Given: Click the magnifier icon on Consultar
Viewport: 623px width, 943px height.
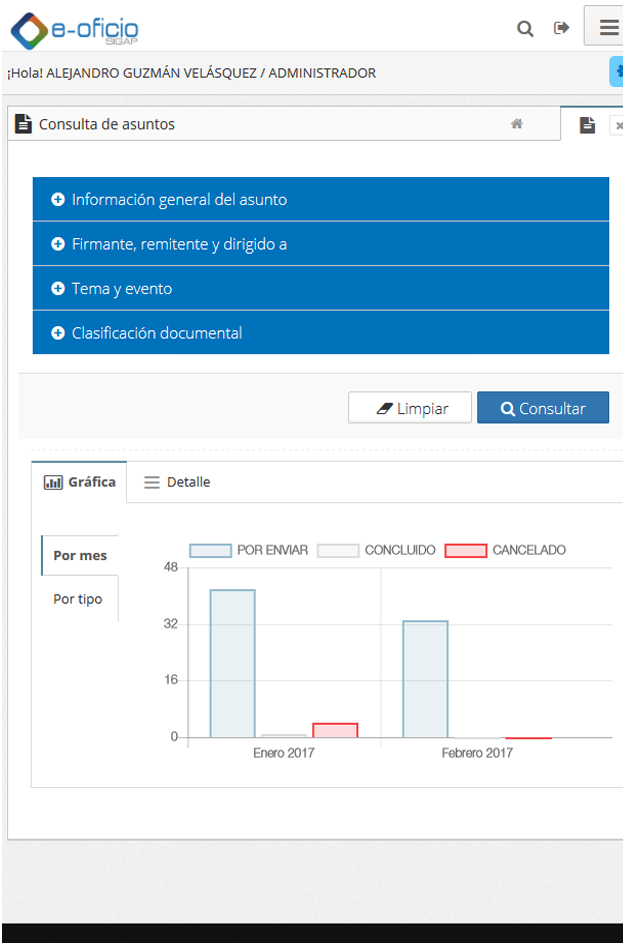Looking at the screenshot, I should [x=508, y=409].
